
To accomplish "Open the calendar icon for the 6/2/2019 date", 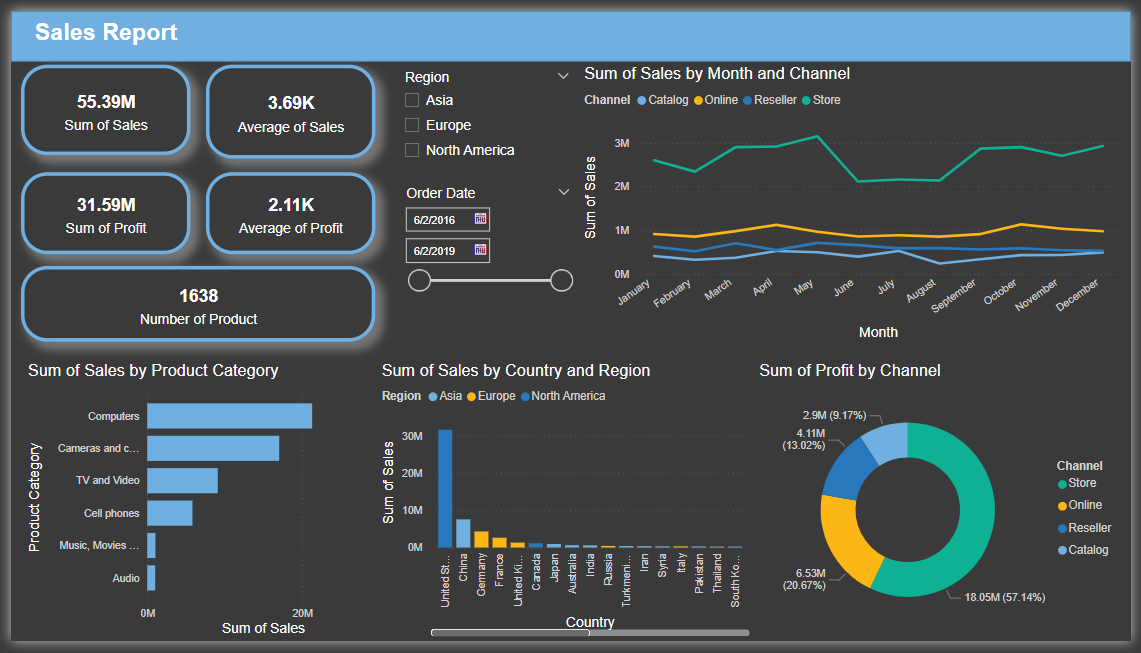I will pyautogui.click(x=481, y=251).
